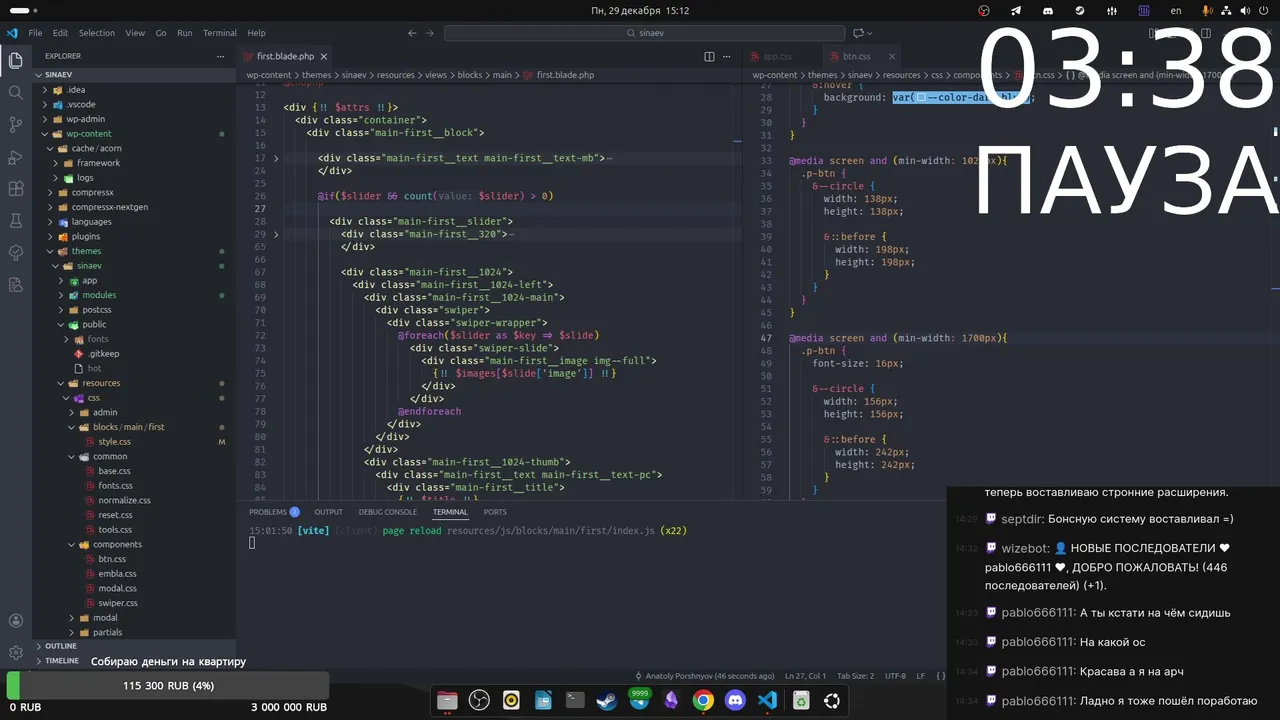Open Discord in dock
The height and width of the screenshot is (720, 1280).
coord(735,700)
